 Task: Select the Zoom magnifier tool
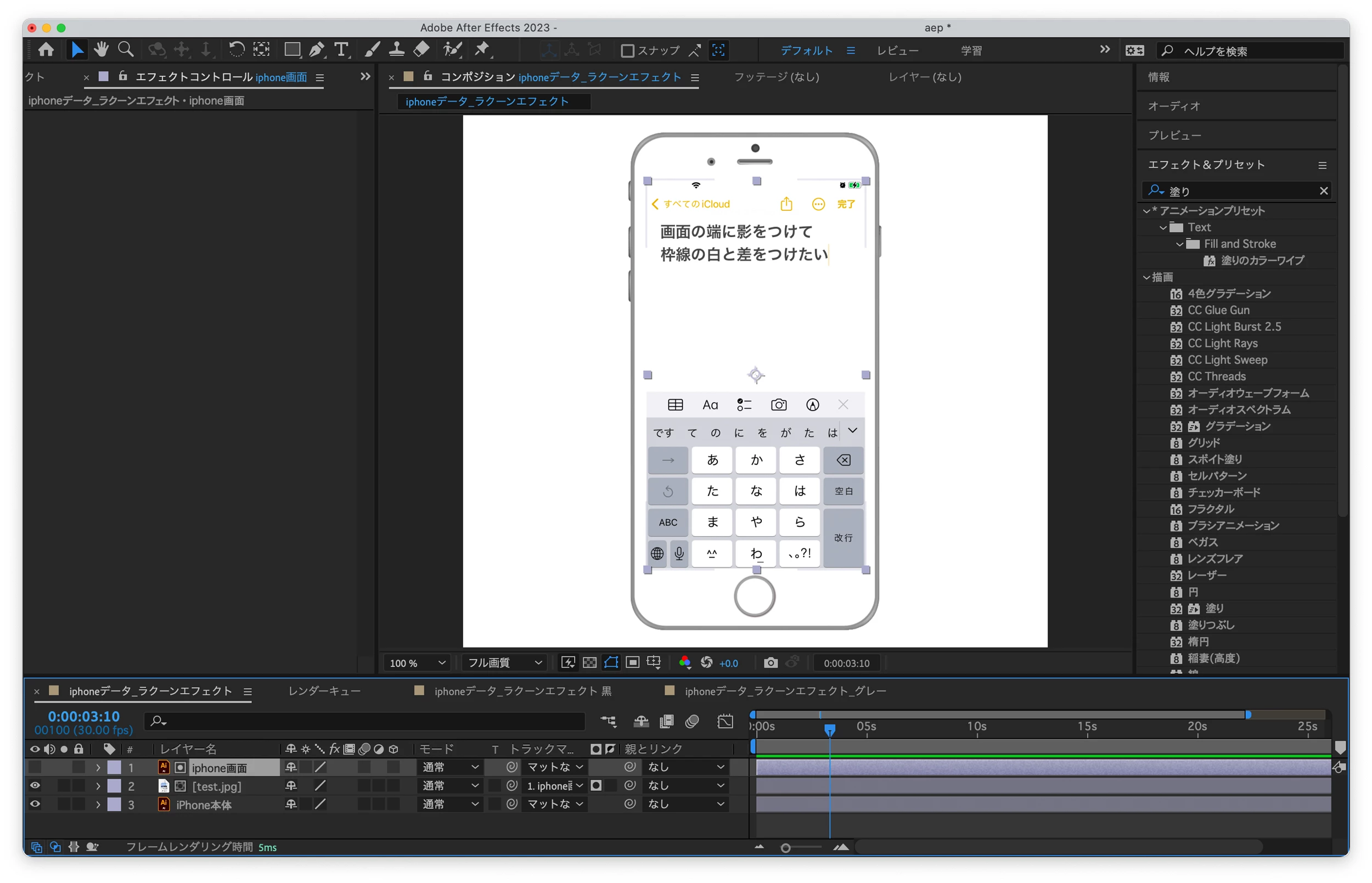[126, 50]
